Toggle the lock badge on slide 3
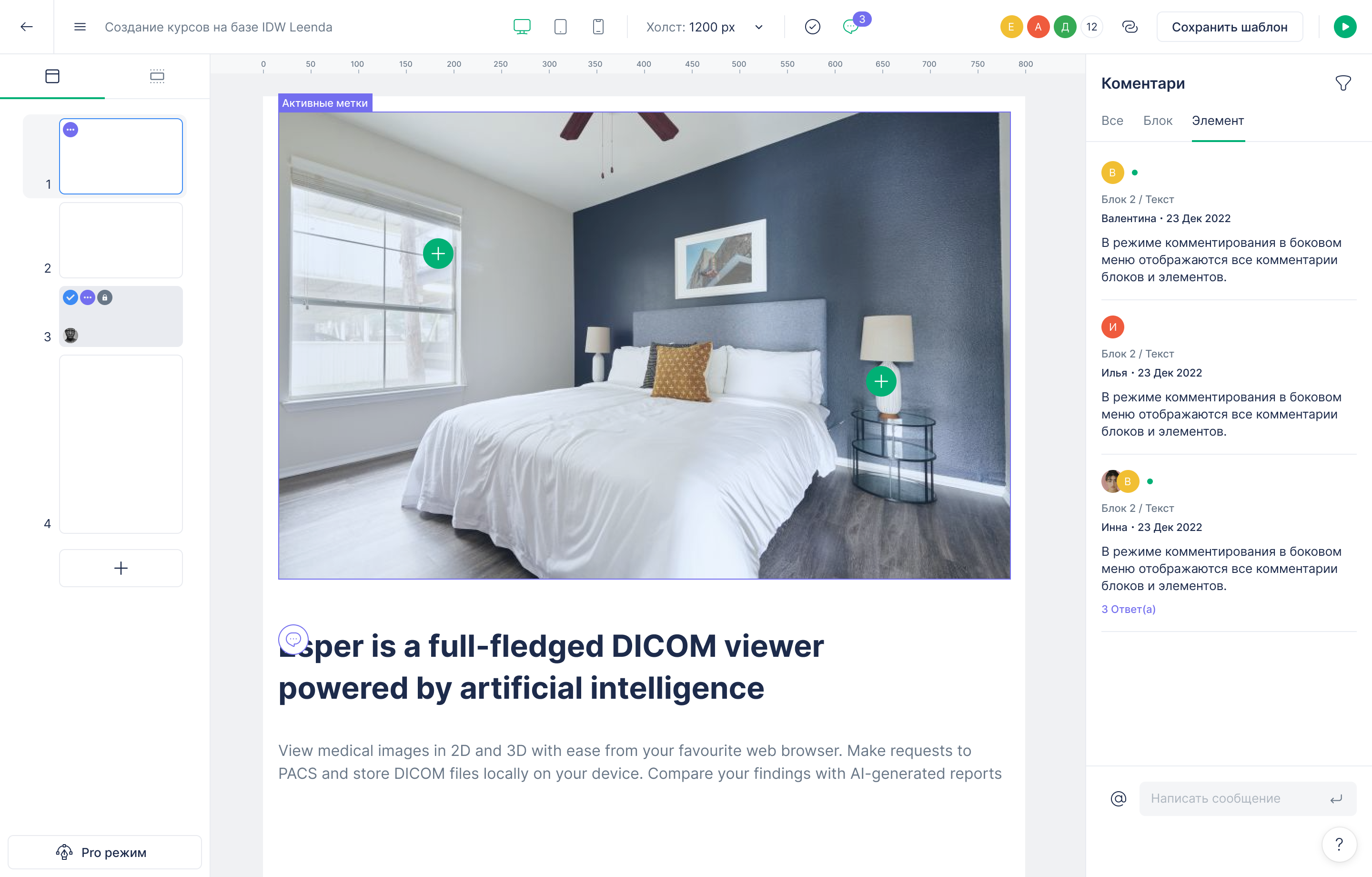Screen dimensions: 1372x877 click(105, 297)
